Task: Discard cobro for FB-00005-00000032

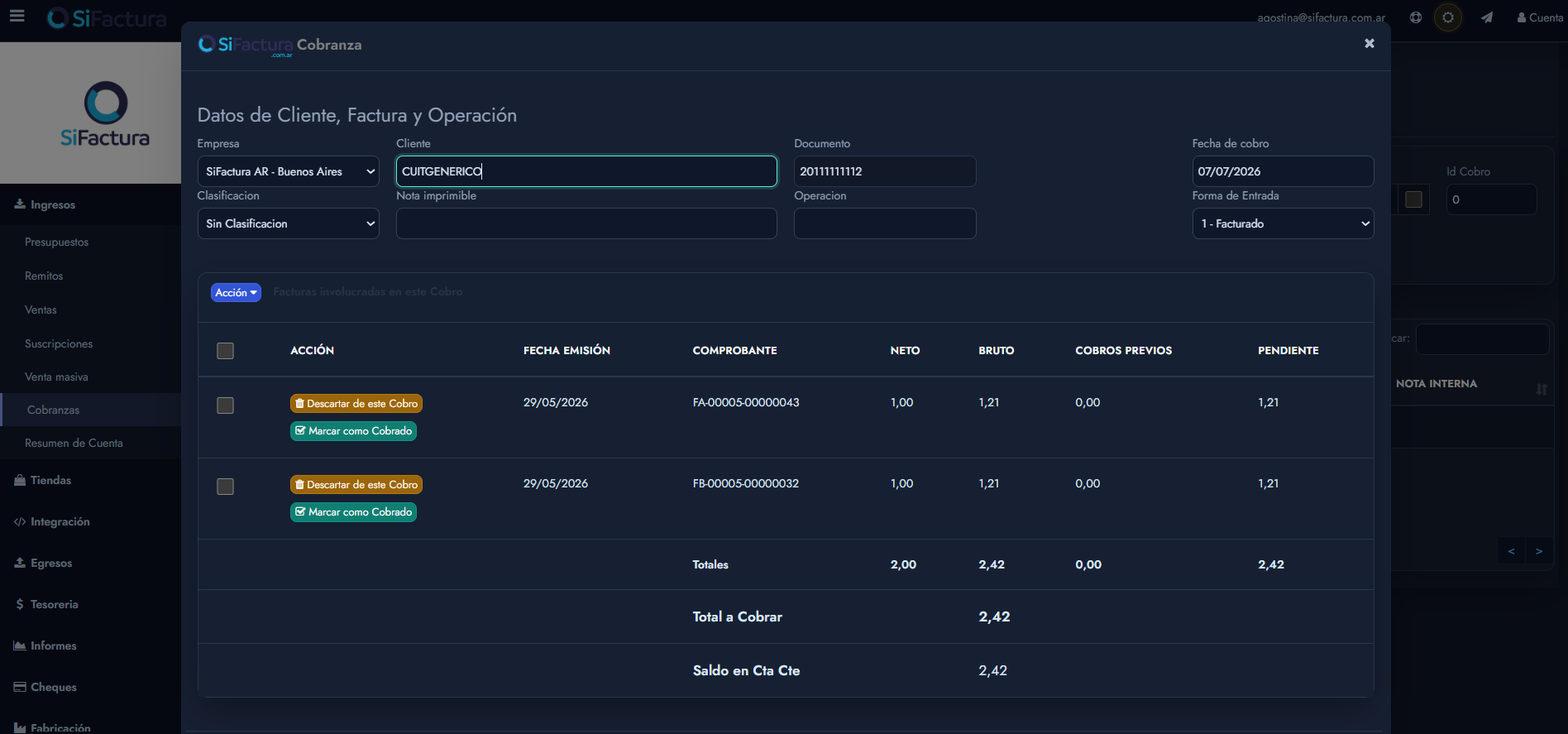Action: [x=356, y=484]
